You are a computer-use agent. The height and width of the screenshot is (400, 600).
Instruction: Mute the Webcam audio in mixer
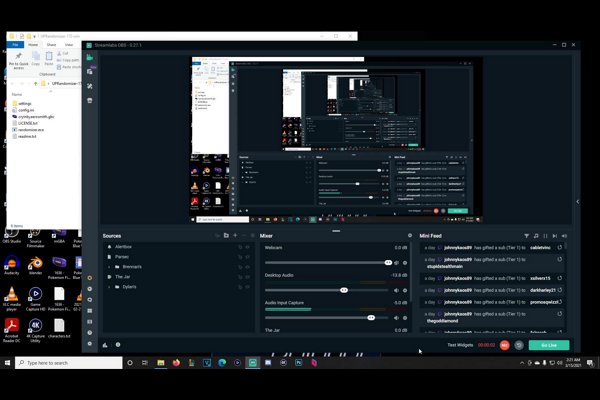click(396, 262)
